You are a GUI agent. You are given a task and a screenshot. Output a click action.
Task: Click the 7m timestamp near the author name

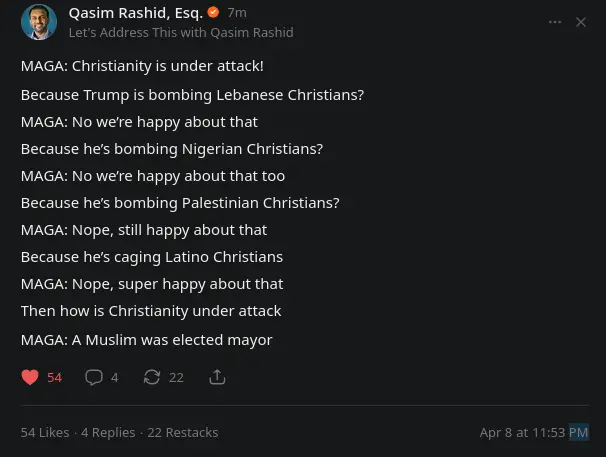237,13
